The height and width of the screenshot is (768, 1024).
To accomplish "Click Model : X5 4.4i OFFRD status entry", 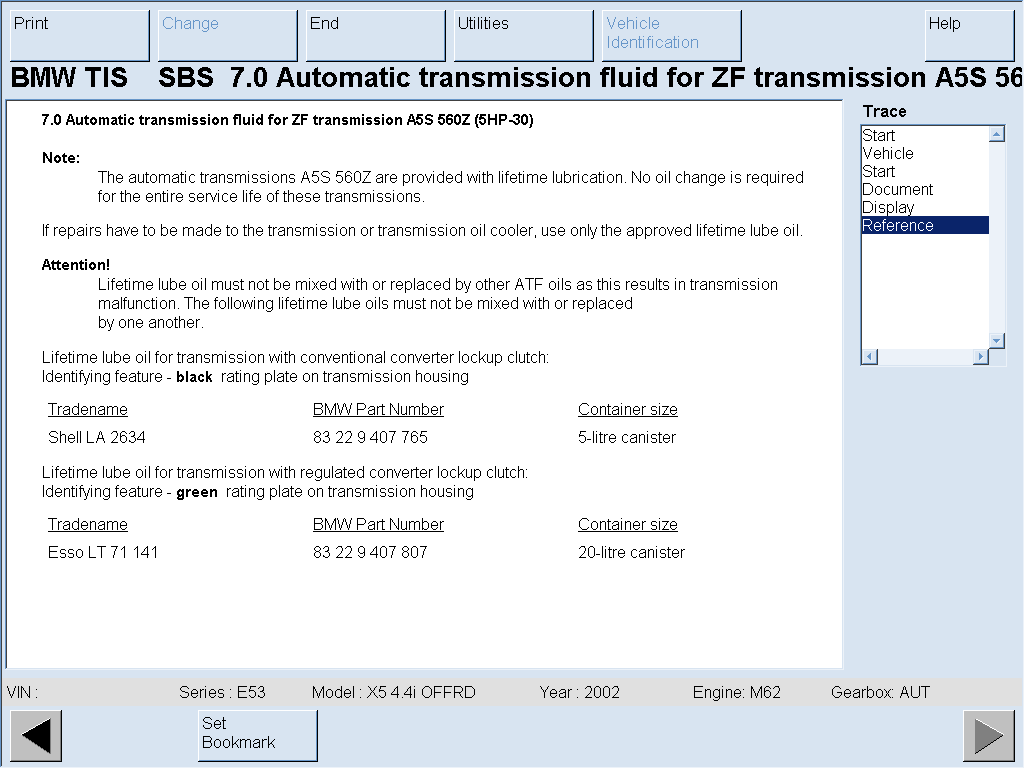I will click(x=394, y=692).
